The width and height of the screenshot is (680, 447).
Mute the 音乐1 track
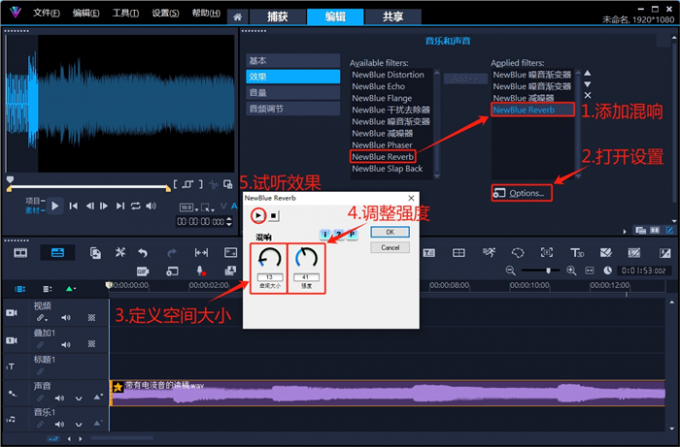pos(59,424)
